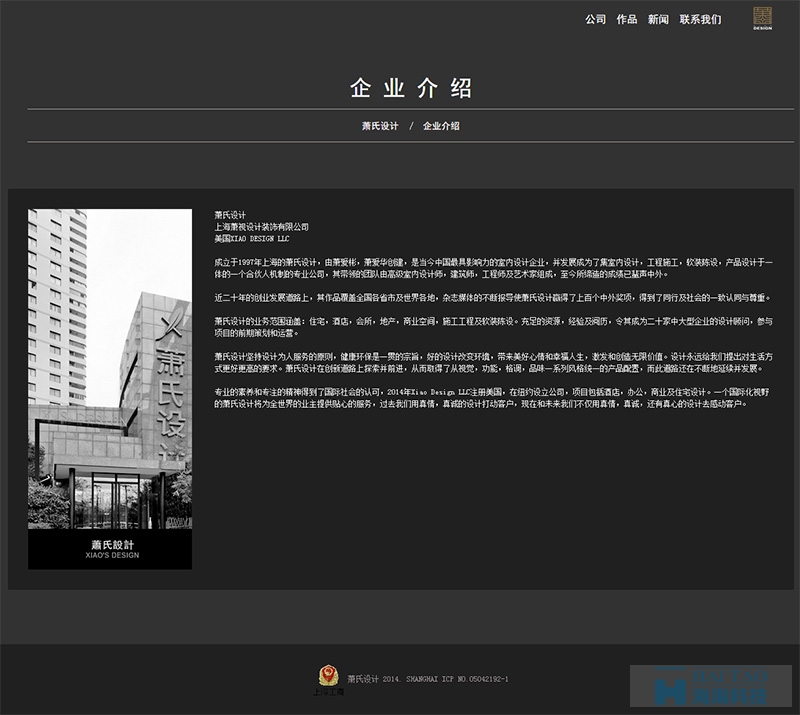Open the 作品 menu item

[x=627, y=19]
